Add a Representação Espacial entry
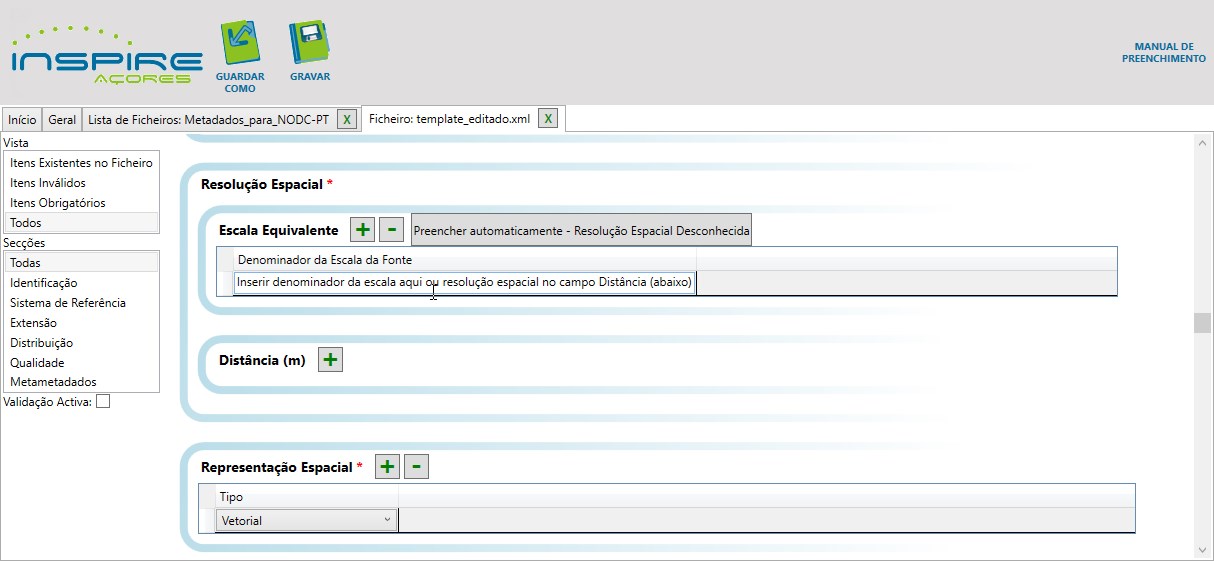 pos(387,467)
